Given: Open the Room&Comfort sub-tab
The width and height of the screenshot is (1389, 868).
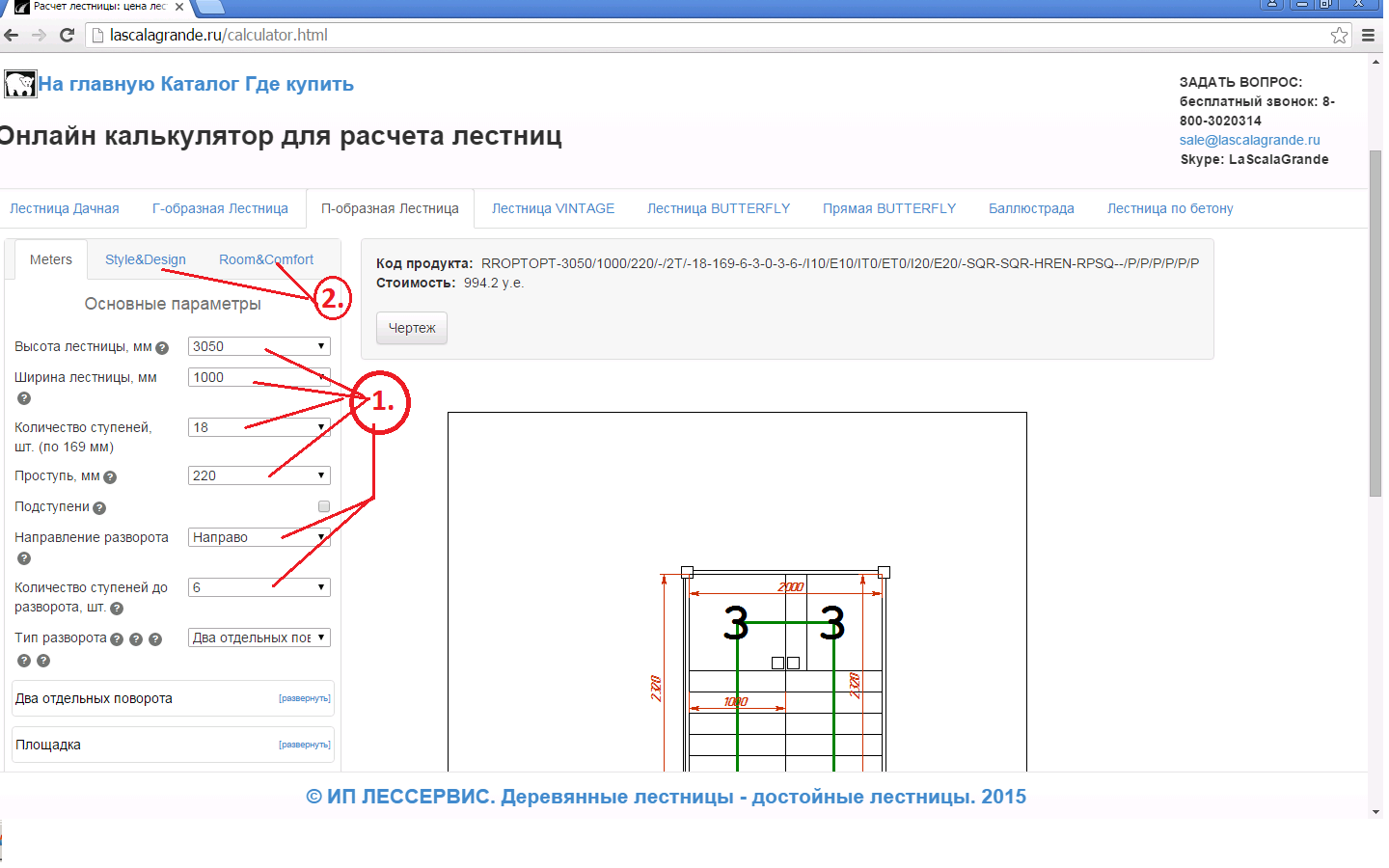Looking at the screenshot, I should pyautogui.click(x=266, y=259).
